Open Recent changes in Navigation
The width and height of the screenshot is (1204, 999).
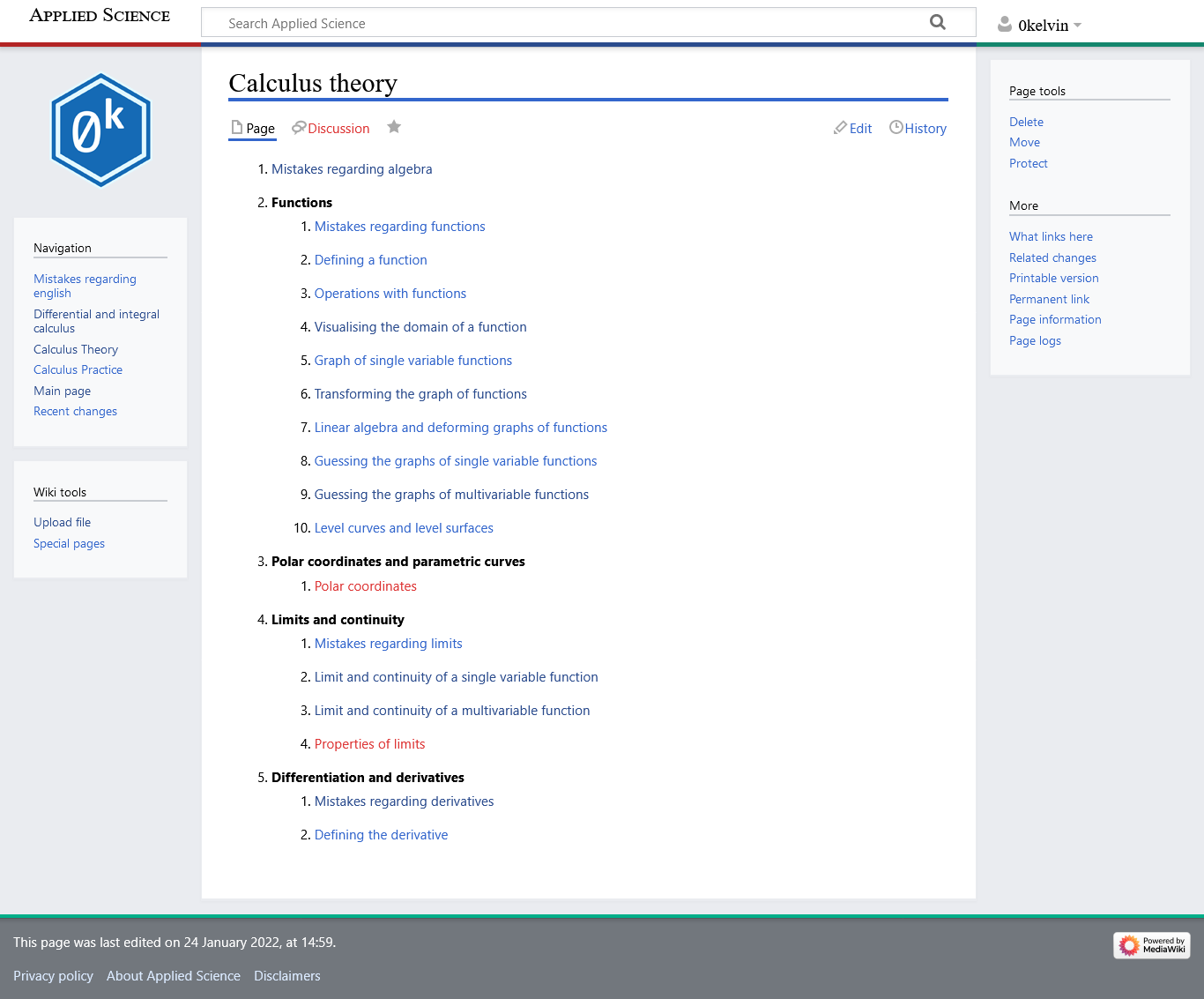click(75, 412)
